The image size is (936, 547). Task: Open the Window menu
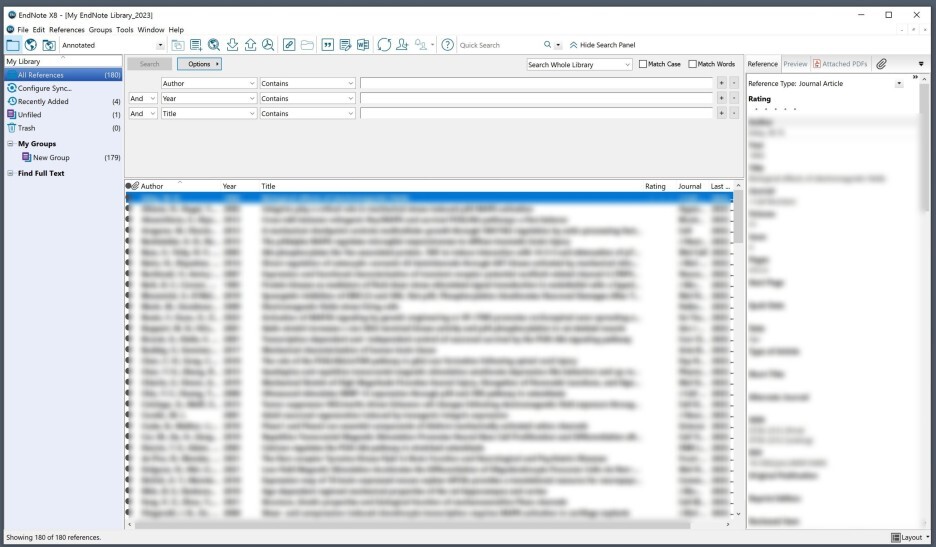150,29
